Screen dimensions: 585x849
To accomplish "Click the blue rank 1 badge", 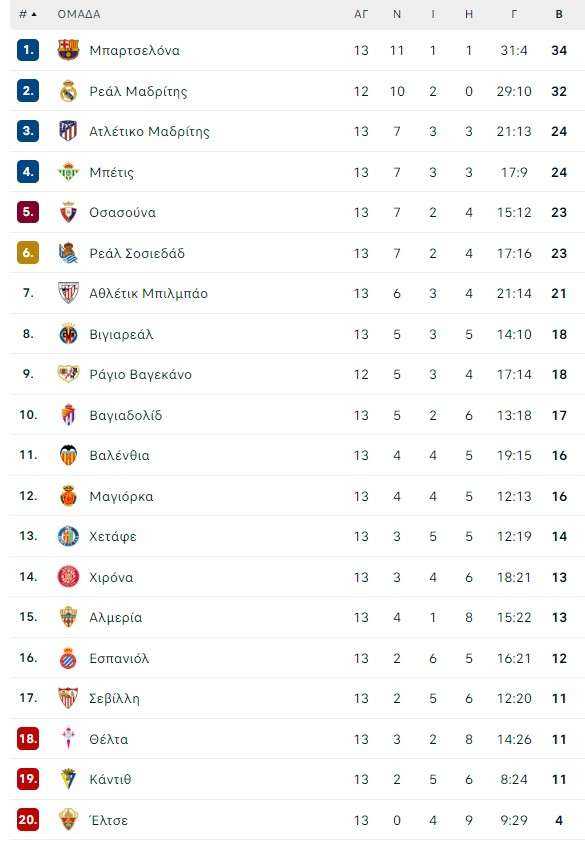I will point(28,50).
